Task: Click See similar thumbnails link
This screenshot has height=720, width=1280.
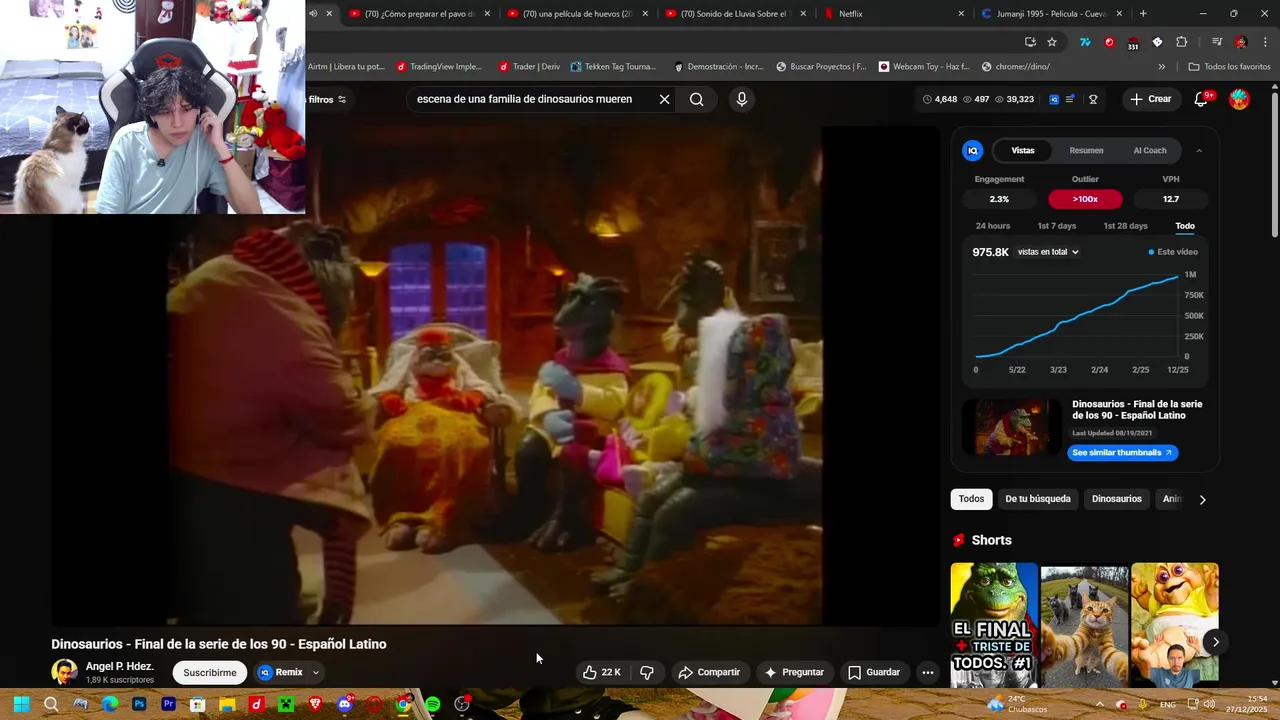Action: pos(1122,453)
